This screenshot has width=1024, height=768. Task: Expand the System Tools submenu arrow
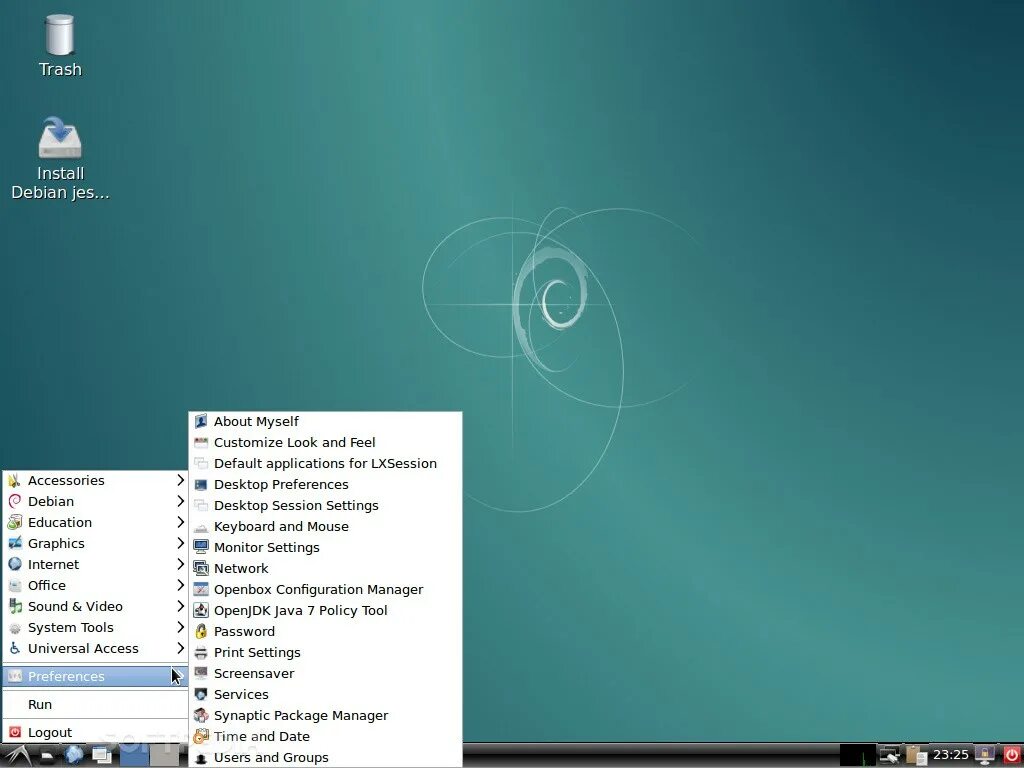[x=180, y=627]
